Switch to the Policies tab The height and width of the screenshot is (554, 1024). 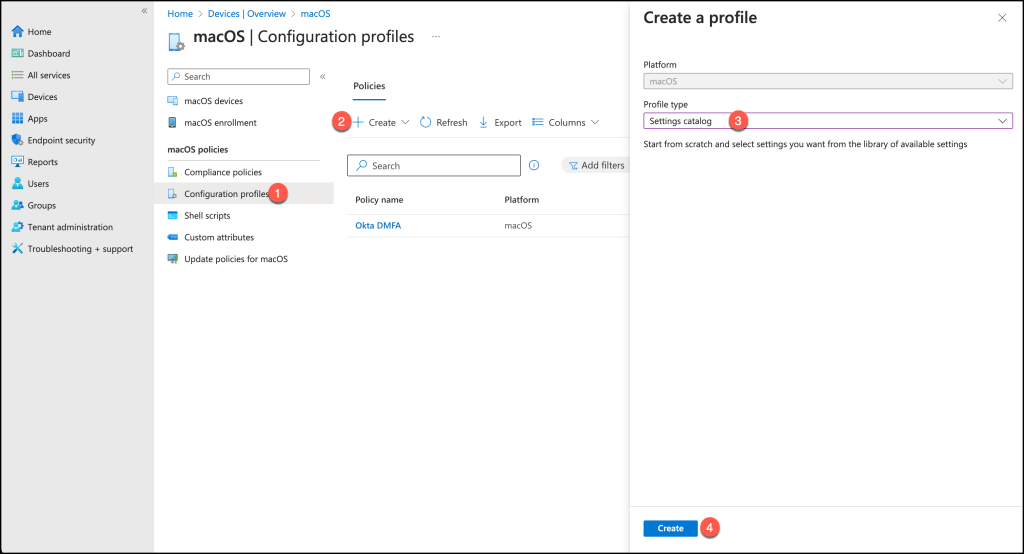pos(369,86)
